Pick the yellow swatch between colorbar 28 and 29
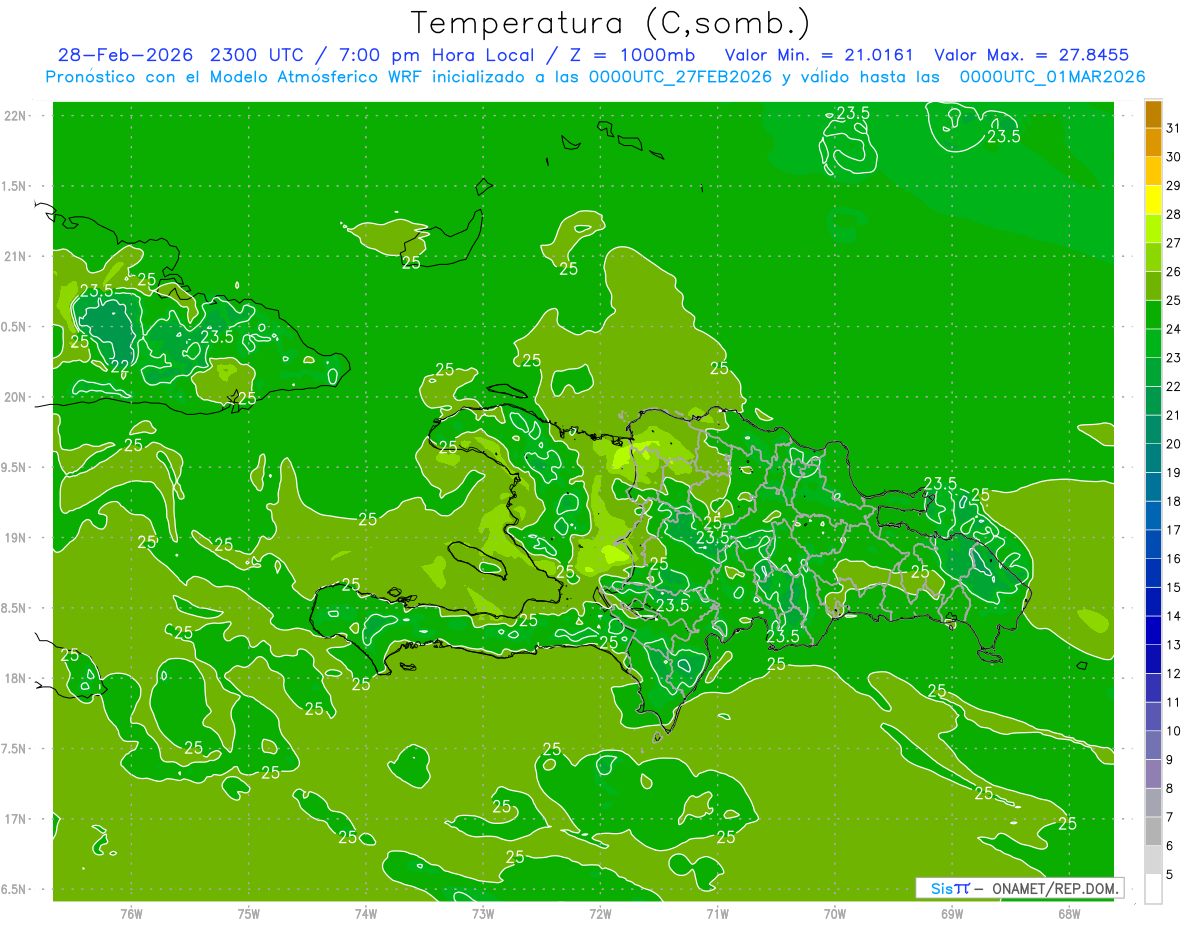The image size is (1200, 927). coord(1153,200)
